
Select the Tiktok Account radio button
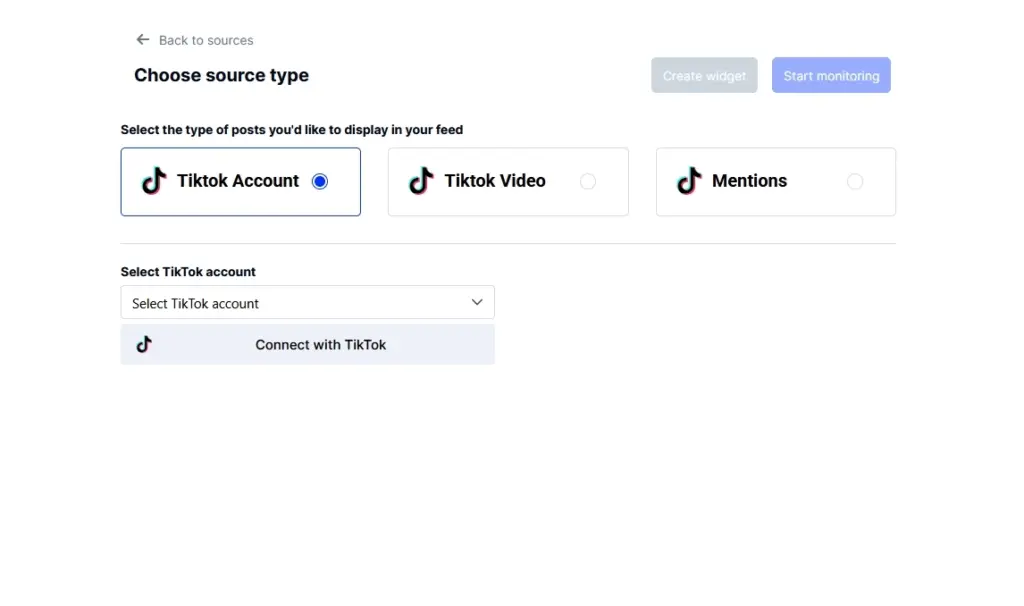(x=320, y=182)
